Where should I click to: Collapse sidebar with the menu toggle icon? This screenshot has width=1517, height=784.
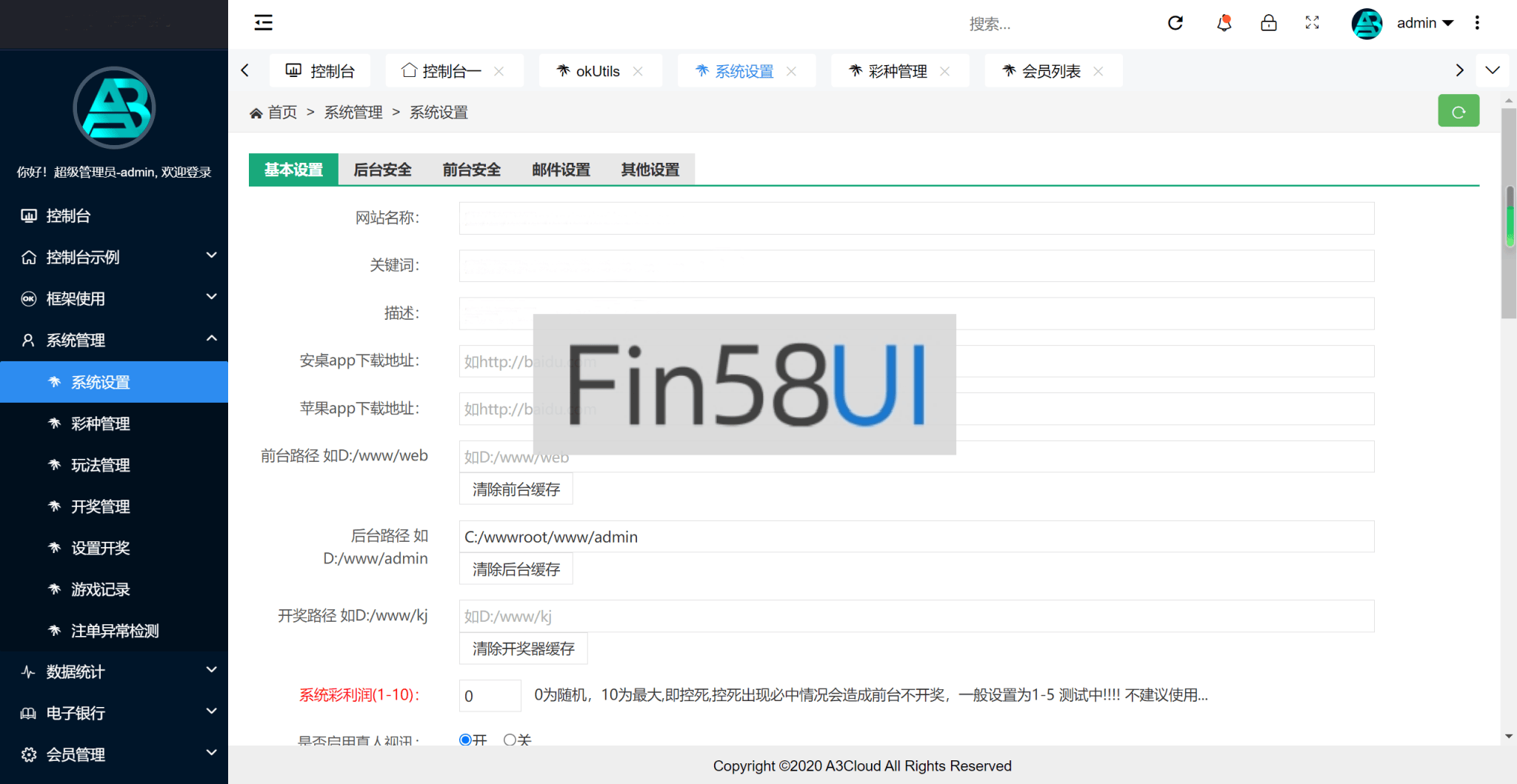(263, 23)
